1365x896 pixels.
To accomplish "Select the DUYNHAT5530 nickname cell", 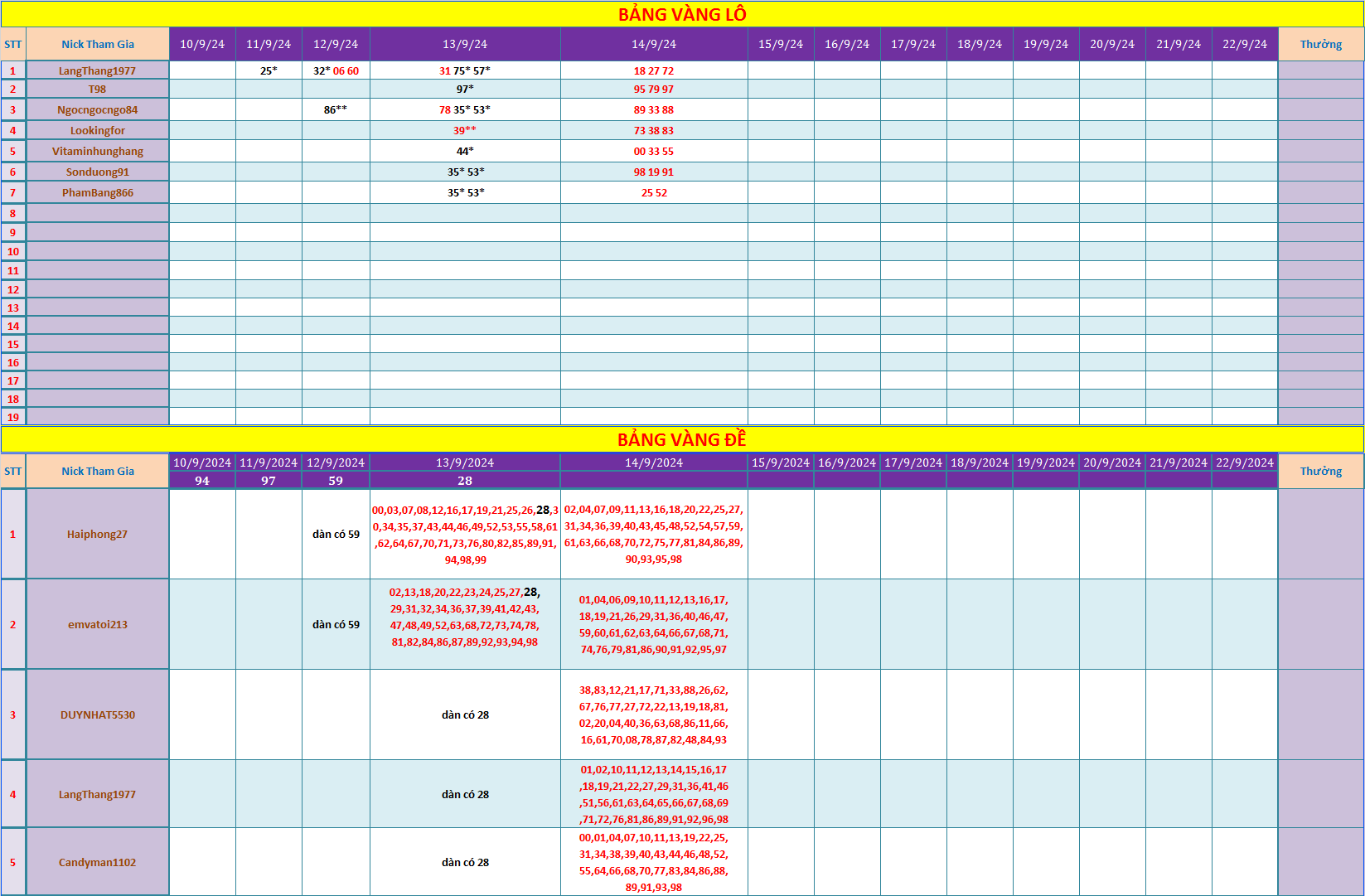I will tap(98, 714).
